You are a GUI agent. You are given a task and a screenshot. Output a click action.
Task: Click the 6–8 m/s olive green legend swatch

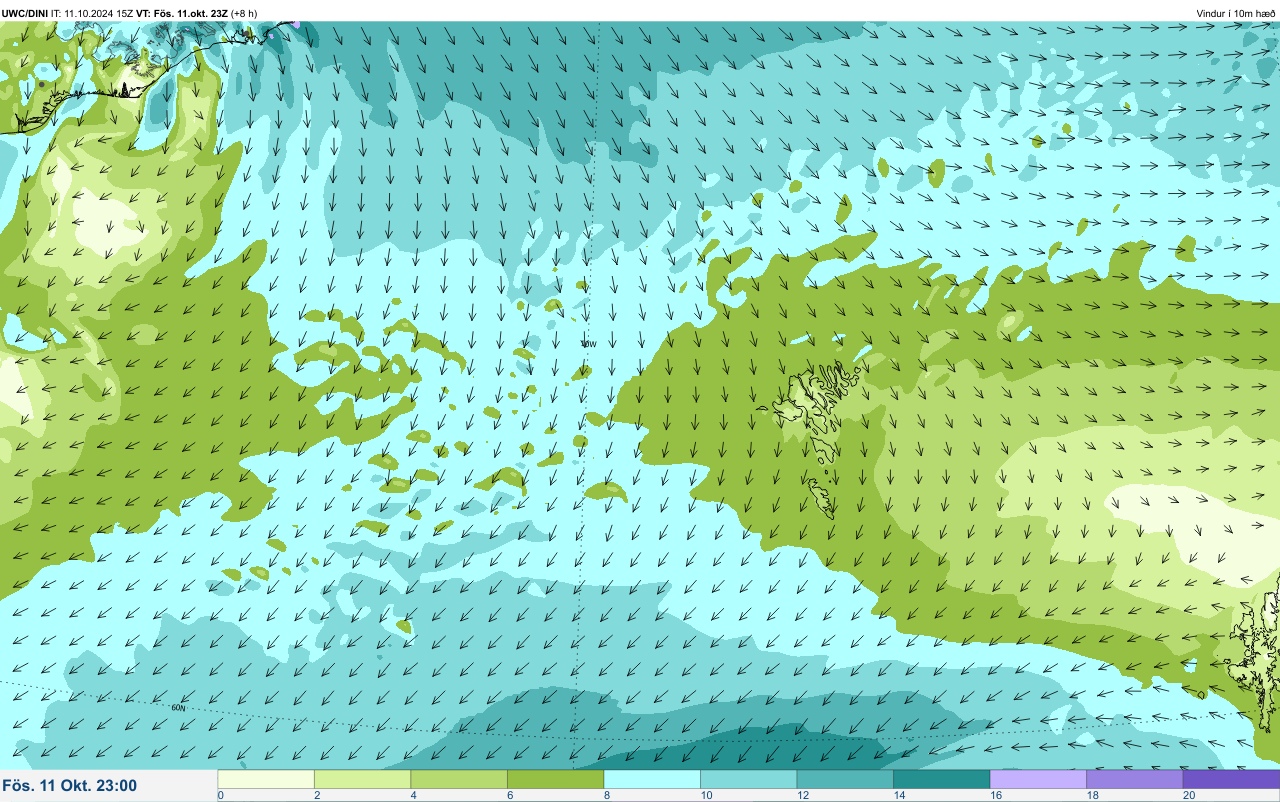[555, 779]
